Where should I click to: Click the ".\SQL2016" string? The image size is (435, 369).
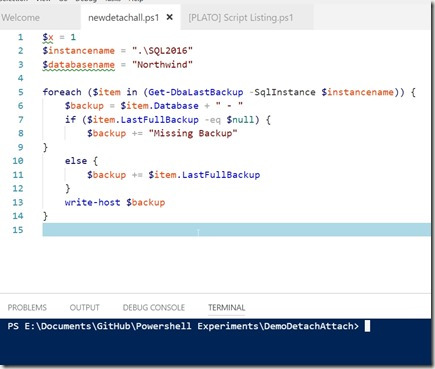[162, 51]
